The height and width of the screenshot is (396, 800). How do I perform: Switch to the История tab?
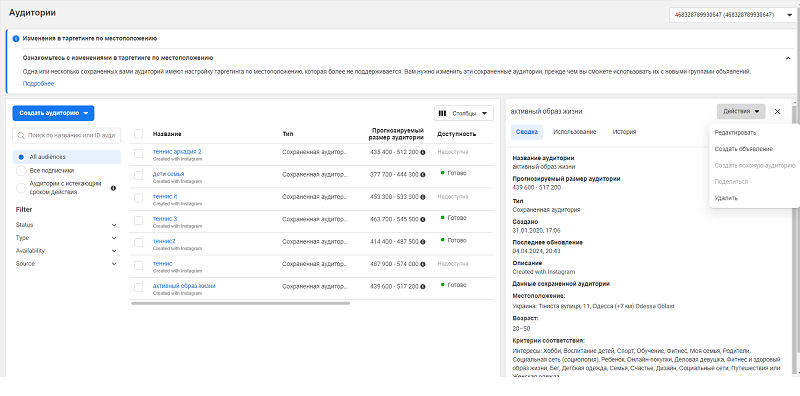pos(624,132)
